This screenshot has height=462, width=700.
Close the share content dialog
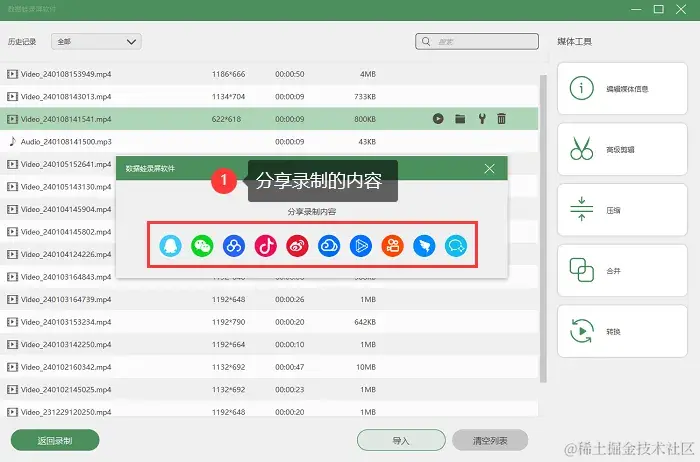(489, 168)
